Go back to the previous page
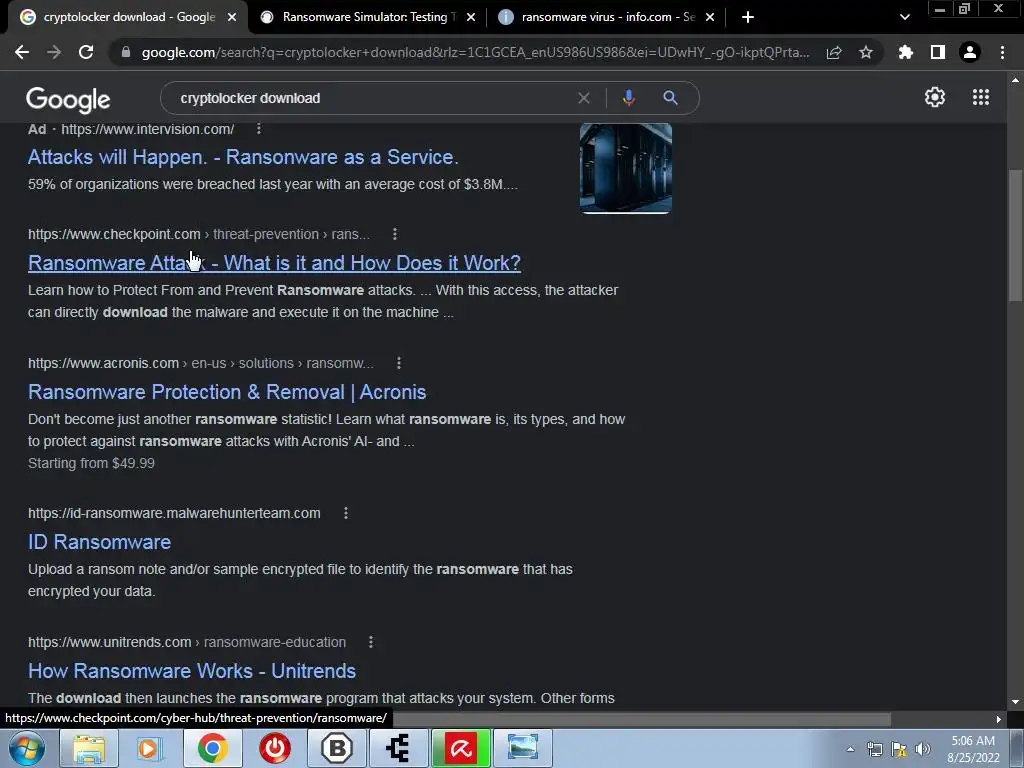This screenshot has height=768, width=1024. click(22, 52)
